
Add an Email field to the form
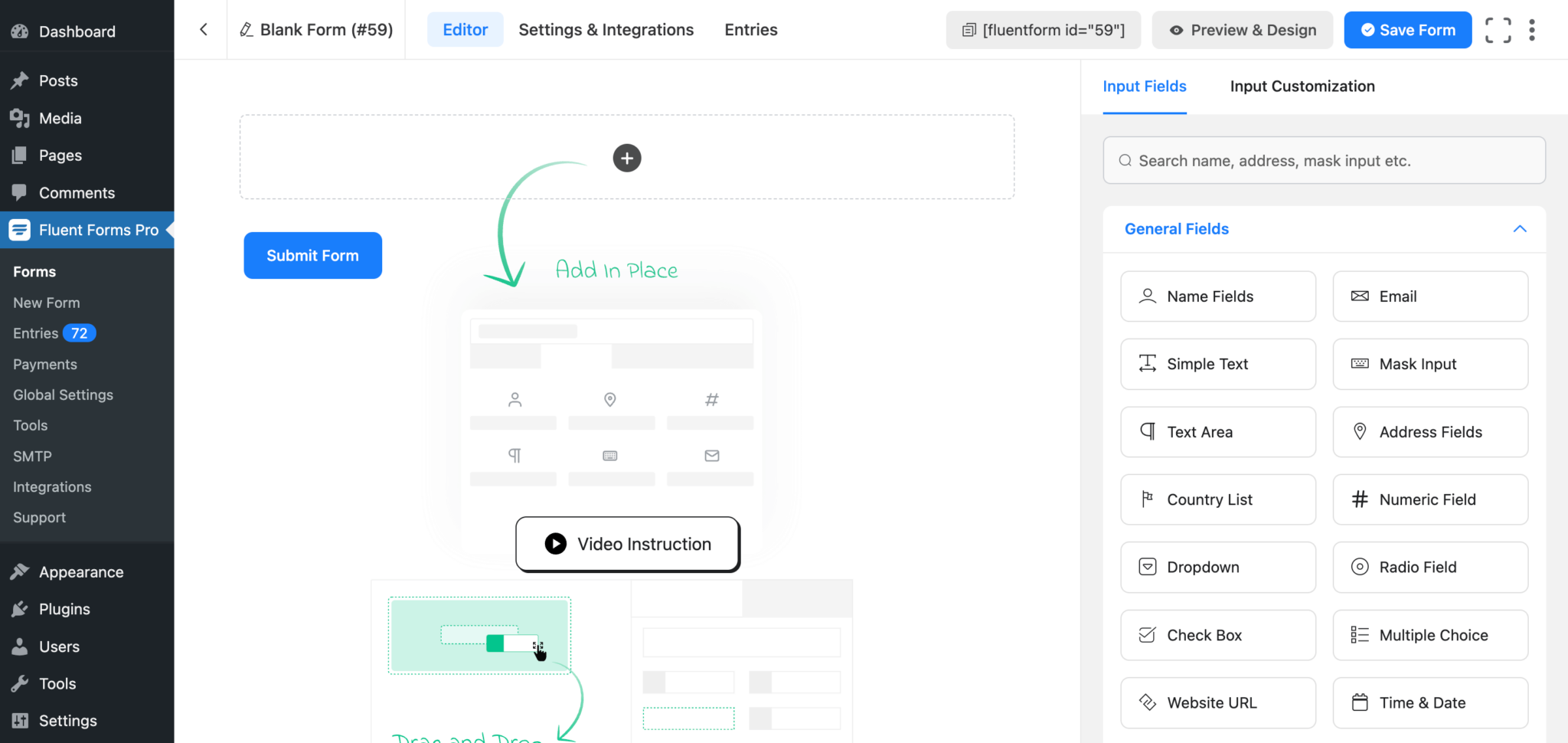pos(1429,296)
